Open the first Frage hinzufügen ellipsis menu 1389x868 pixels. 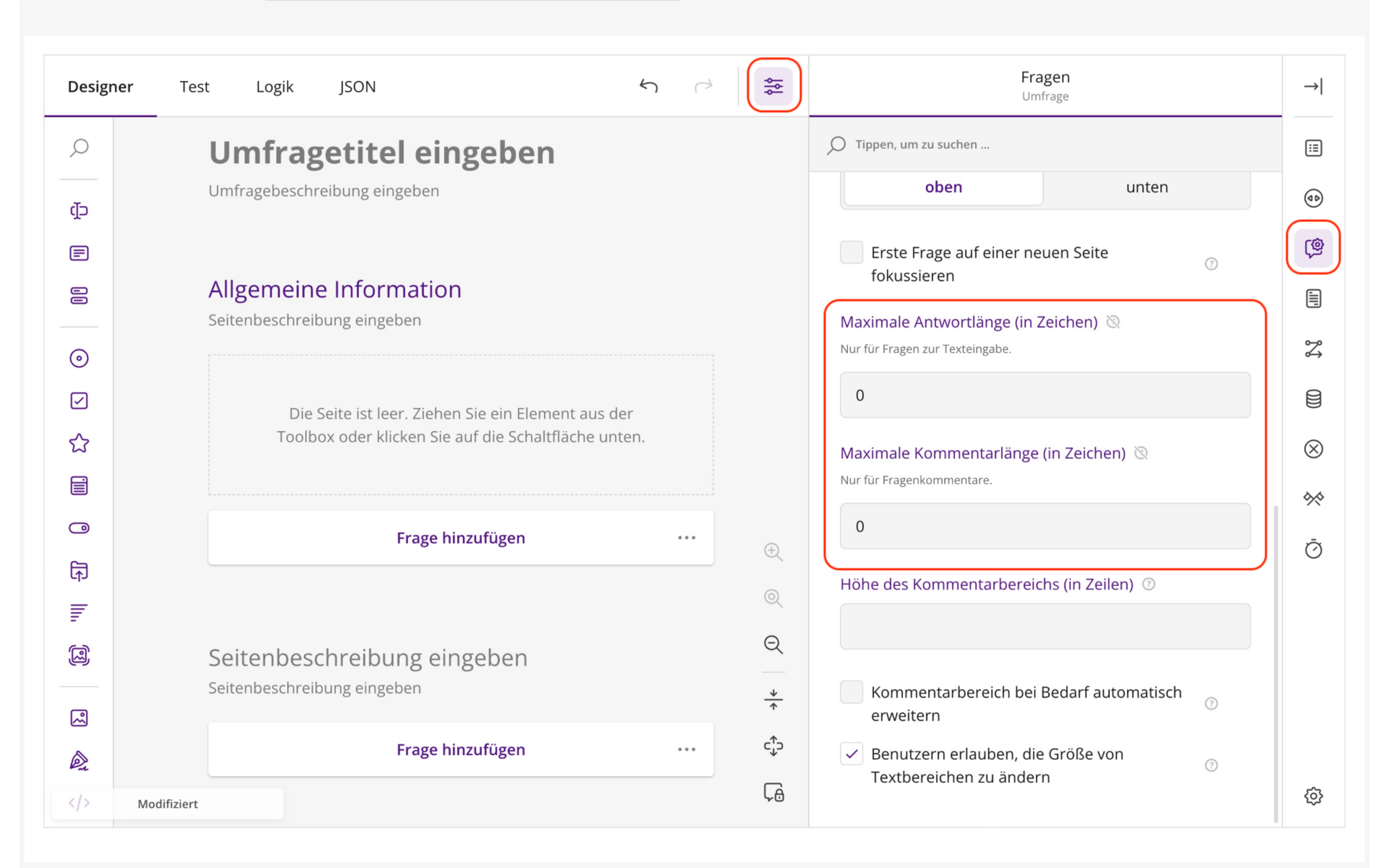(686, 538)
